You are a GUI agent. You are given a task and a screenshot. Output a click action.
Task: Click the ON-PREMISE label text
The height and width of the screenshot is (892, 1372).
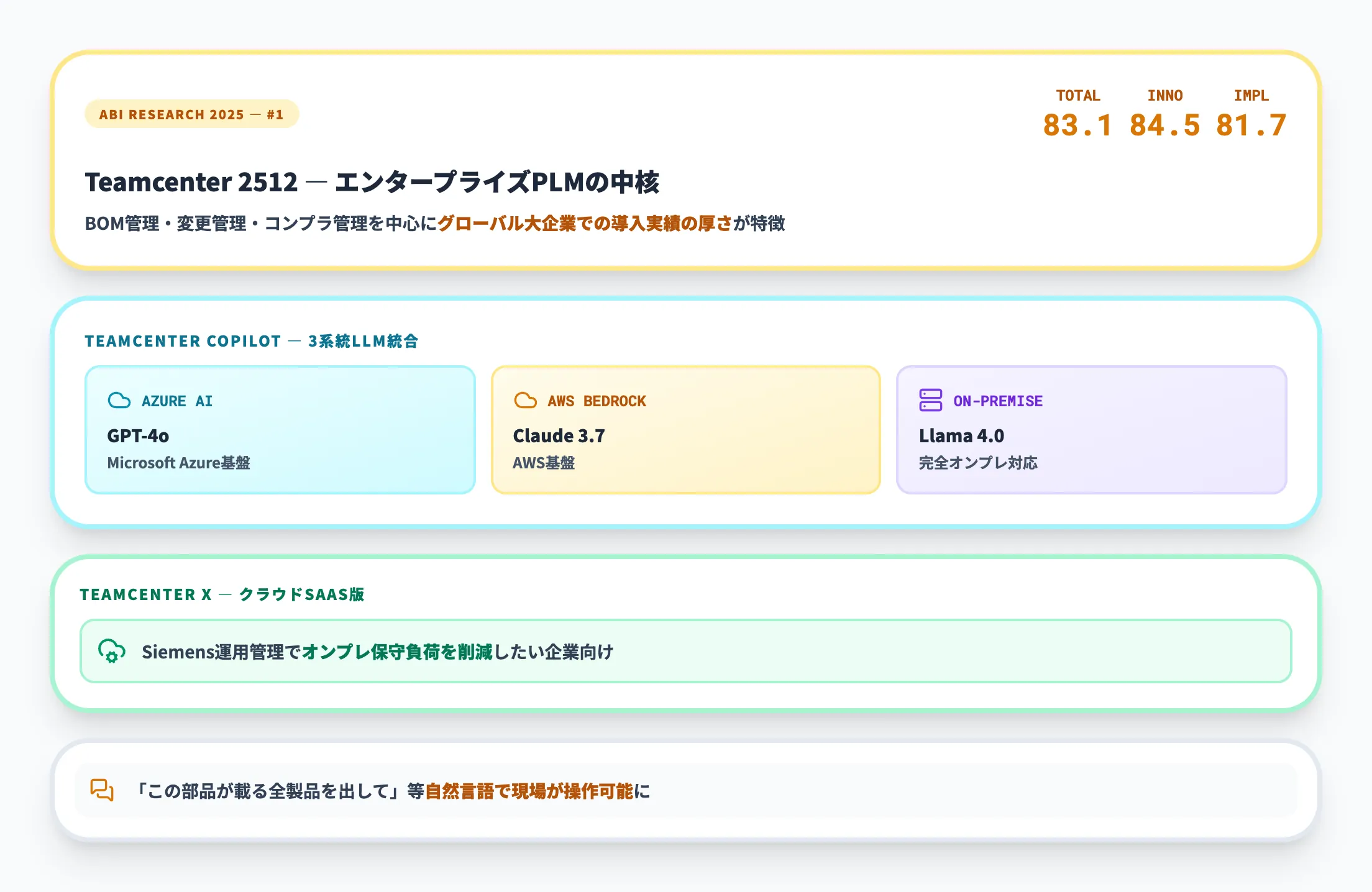pyautogui.click(x=999, y=401)
